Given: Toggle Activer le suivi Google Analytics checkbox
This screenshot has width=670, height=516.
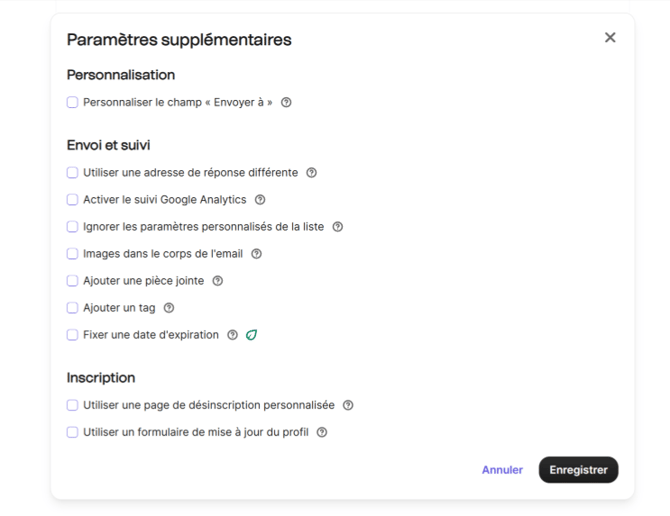Looking at the screenshot, I should pos(72,200).
